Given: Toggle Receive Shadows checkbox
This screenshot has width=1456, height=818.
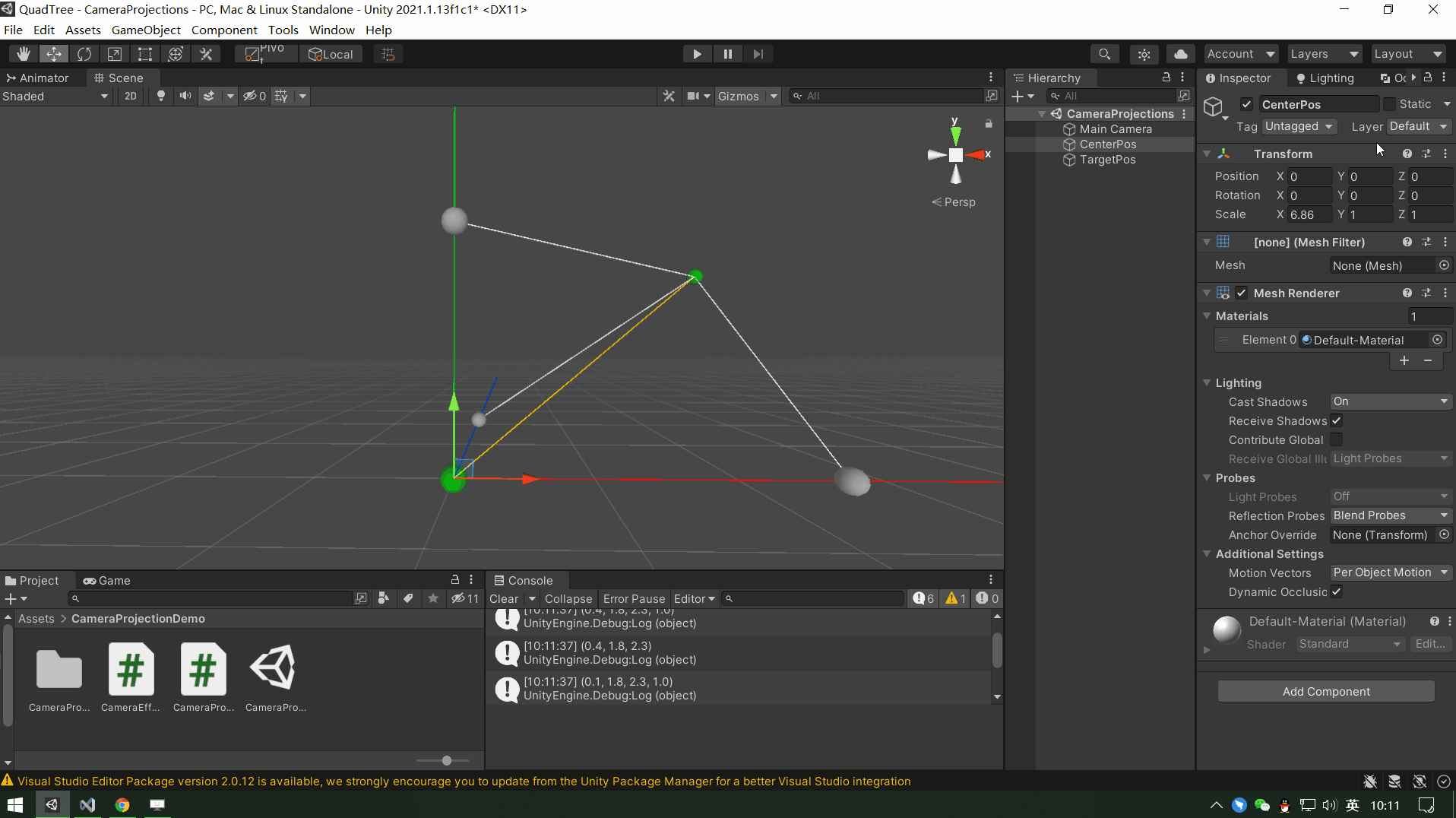Looking at the screenshot, I should pos(1337,420).
